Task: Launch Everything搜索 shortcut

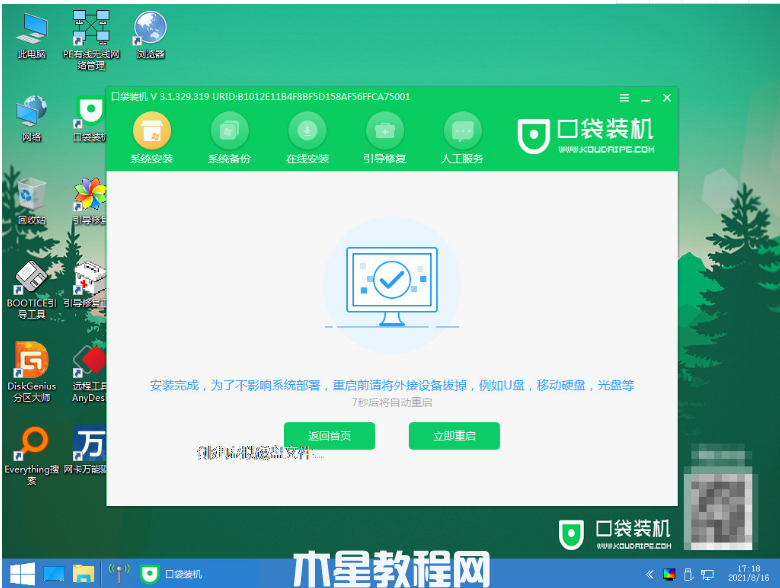Action: coord(32,456)
